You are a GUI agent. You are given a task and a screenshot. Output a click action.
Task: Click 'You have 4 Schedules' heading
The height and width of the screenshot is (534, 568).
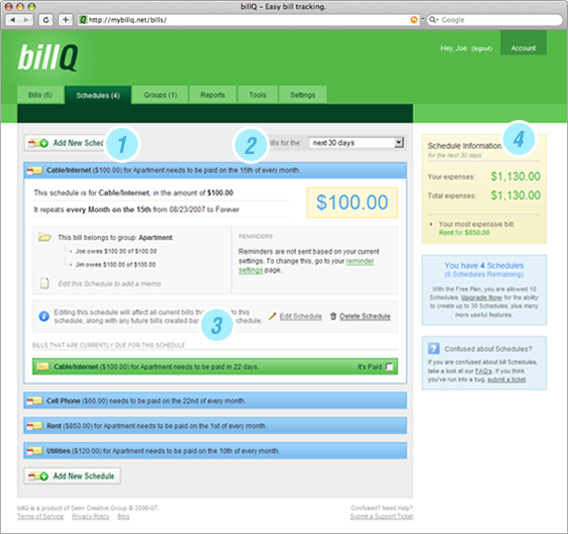click(x=484, y=266)
